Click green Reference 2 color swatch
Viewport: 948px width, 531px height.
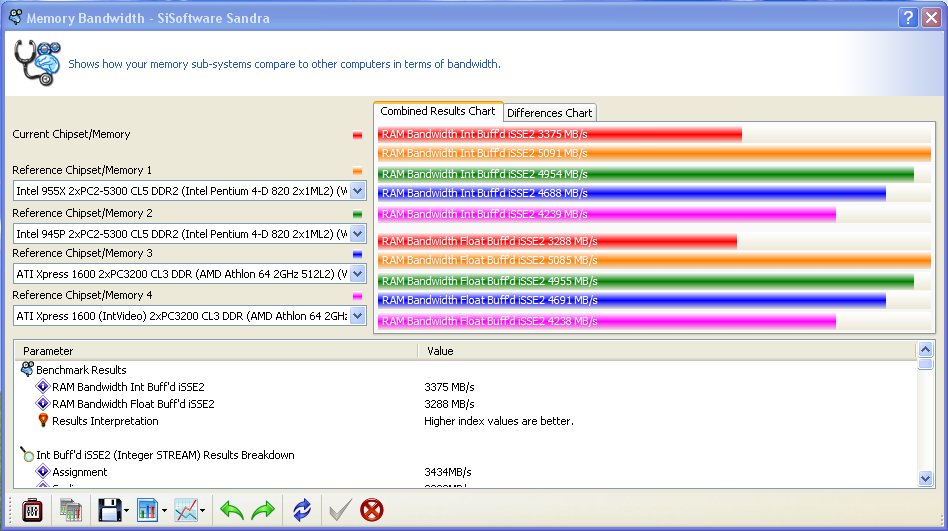(x=357, y=214)
